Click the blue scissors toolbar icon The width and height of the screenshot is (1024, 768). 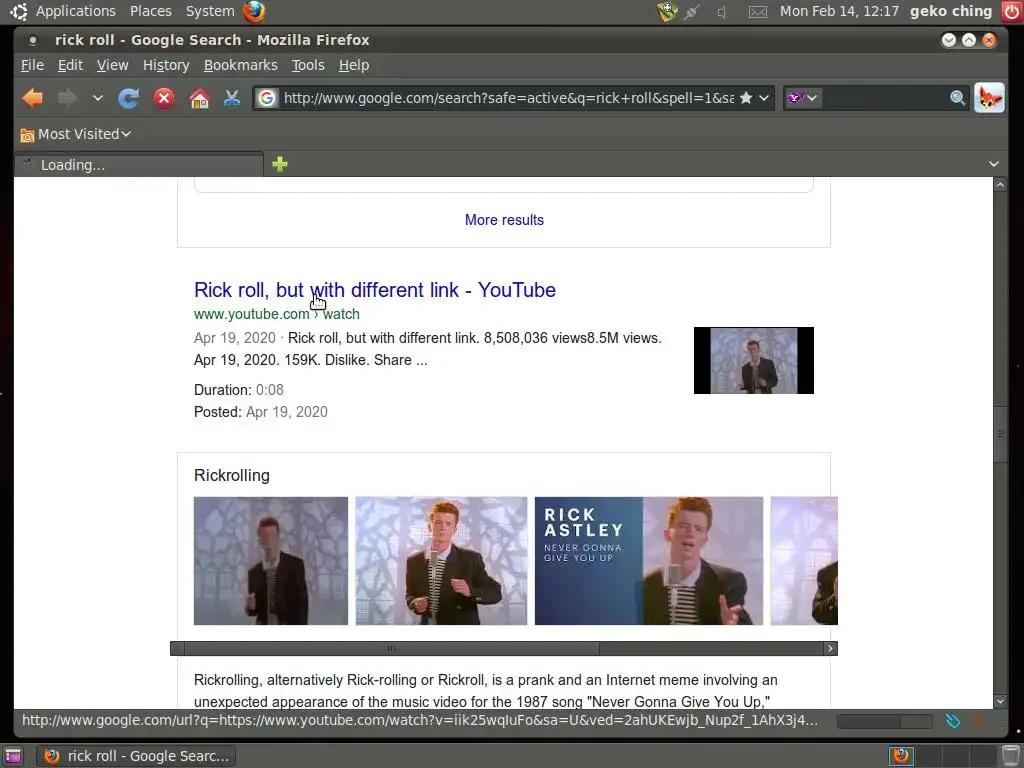tap(232, 99)
